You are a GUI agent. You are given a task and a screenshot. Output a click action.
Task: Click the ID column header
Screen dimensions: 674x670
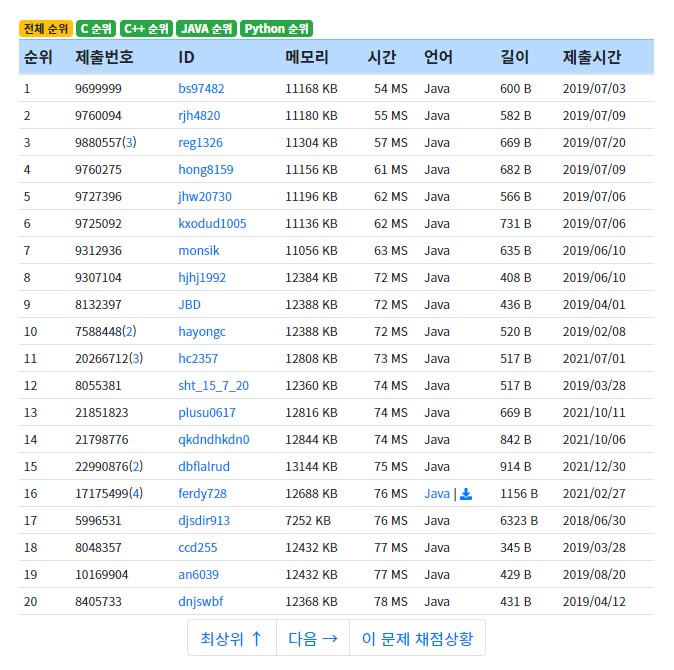186,57
